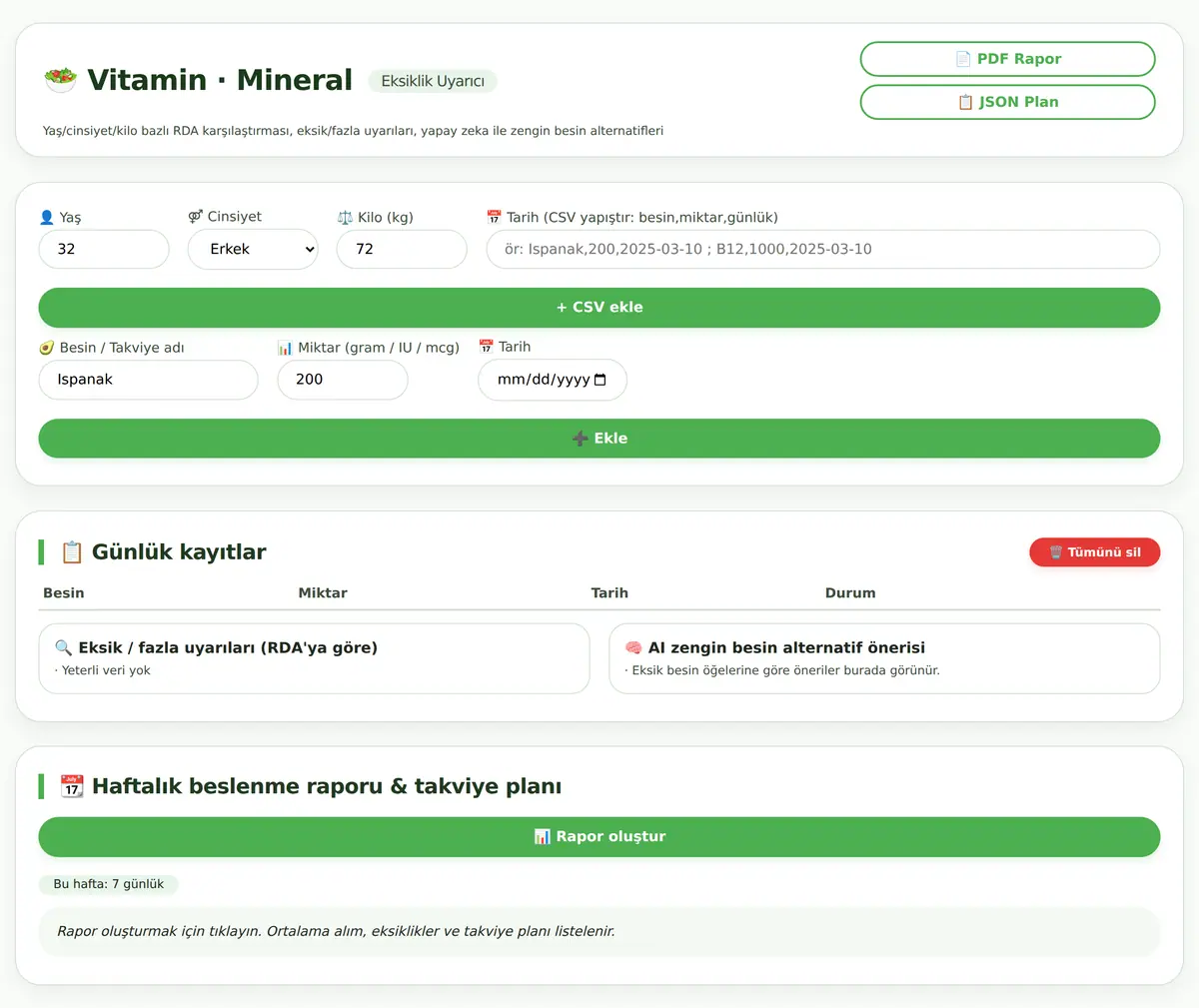Click the Durum column header
The width and height of the screenshot is (1199, 1008).
[x=850, y=592]
